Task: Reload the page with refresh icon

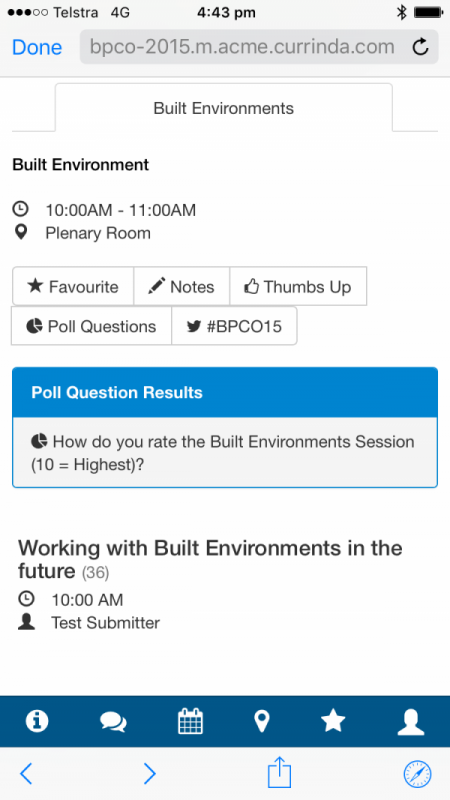Action: 420,47
